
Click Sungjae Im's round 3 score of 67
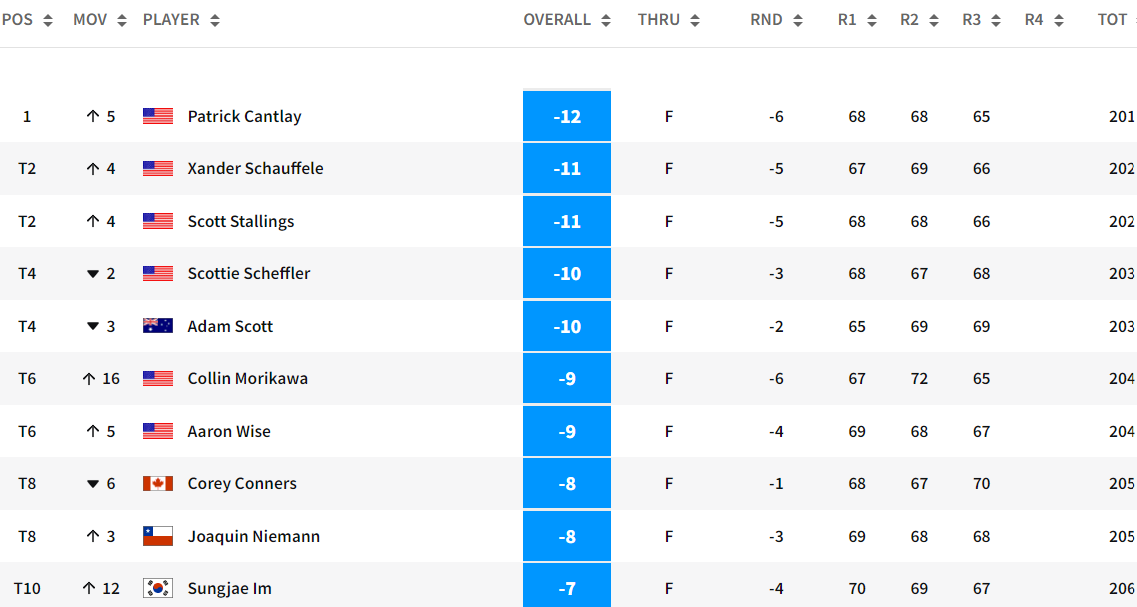(981, 589)
